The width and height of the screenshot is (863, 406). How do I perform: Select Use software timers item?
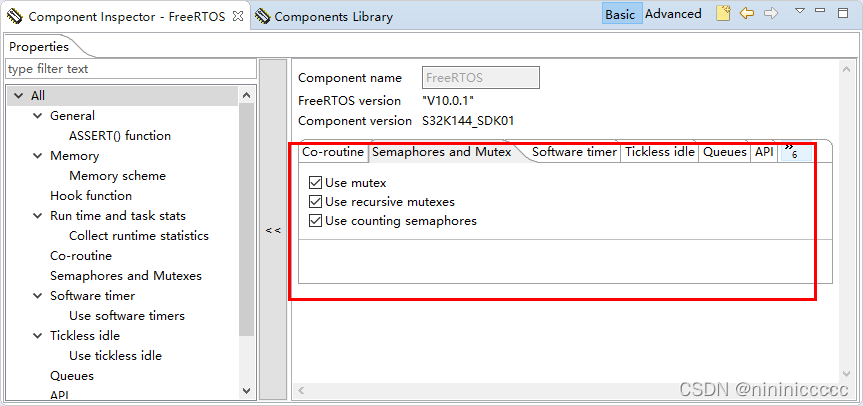[127, 316]
